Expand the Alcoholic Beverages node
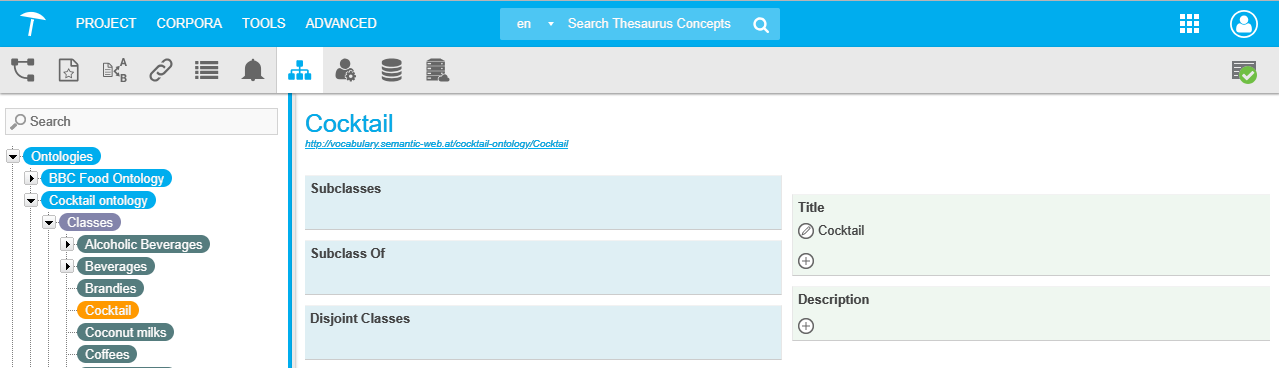The width and height of the screenshot is (1279, 368). [68, 245]
